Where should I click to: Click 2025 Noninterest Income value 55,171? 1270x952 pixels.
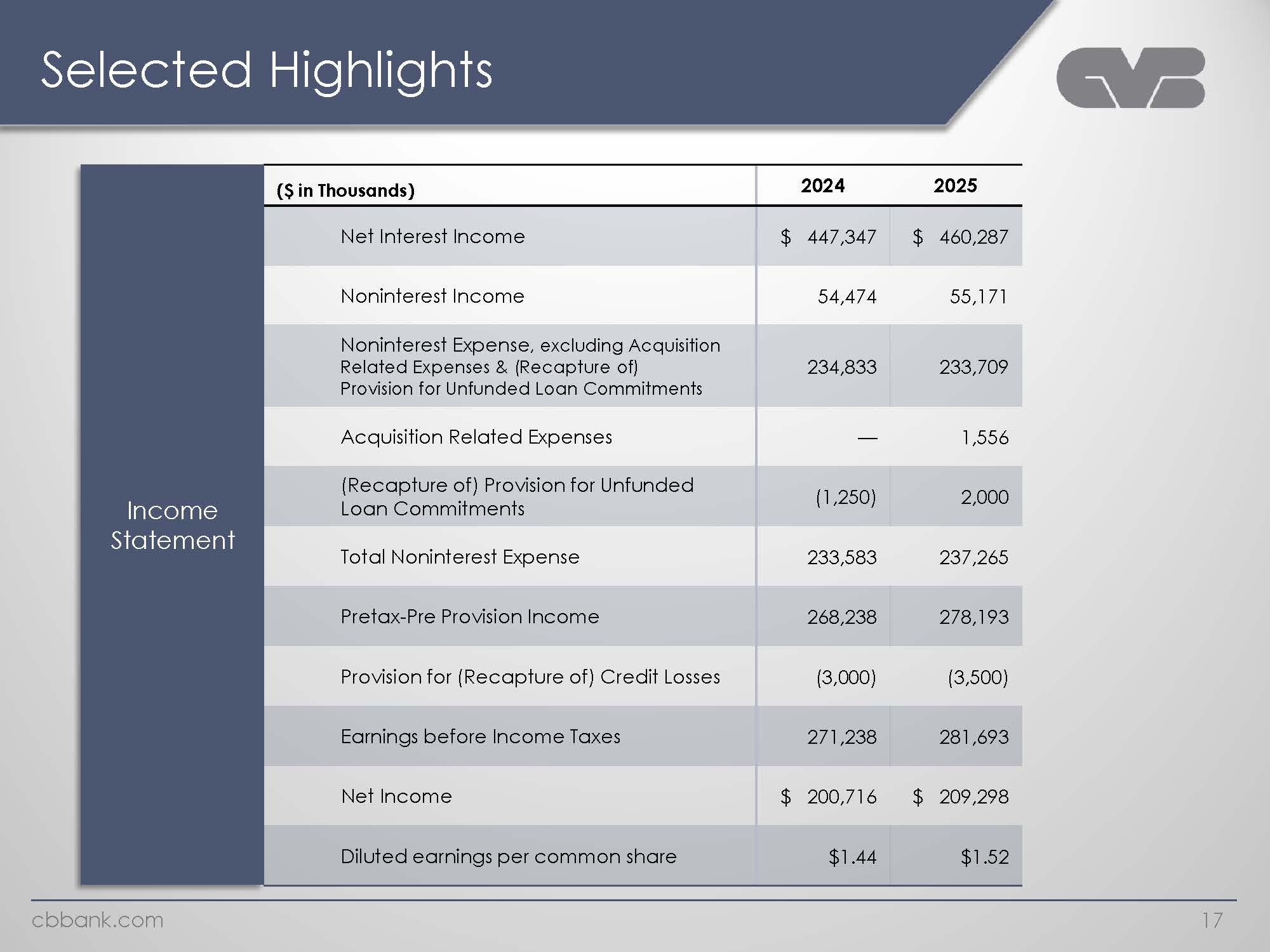978,296
